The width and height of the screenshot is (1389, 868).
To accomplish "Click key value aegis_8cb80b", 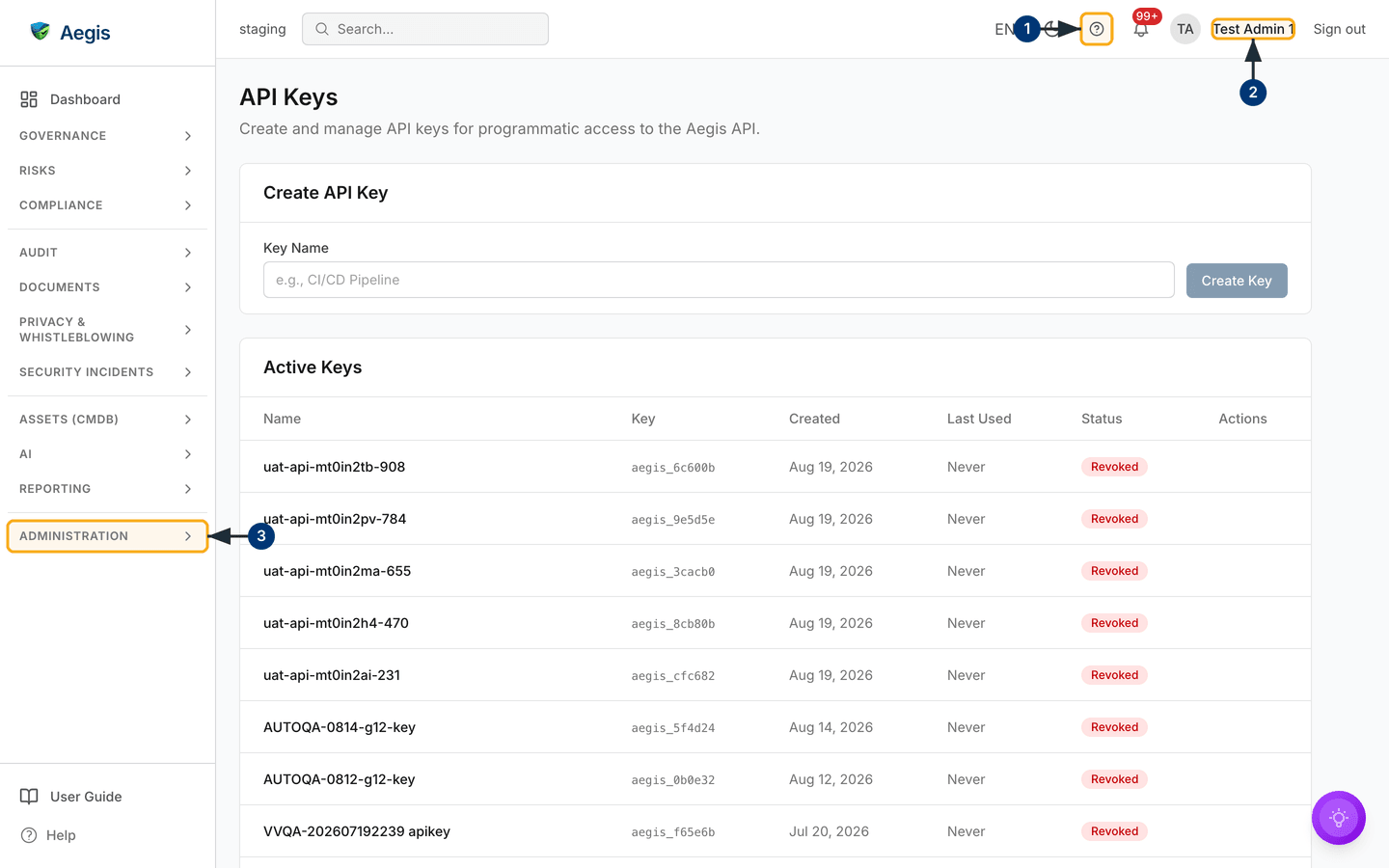I will click(673, 624).
